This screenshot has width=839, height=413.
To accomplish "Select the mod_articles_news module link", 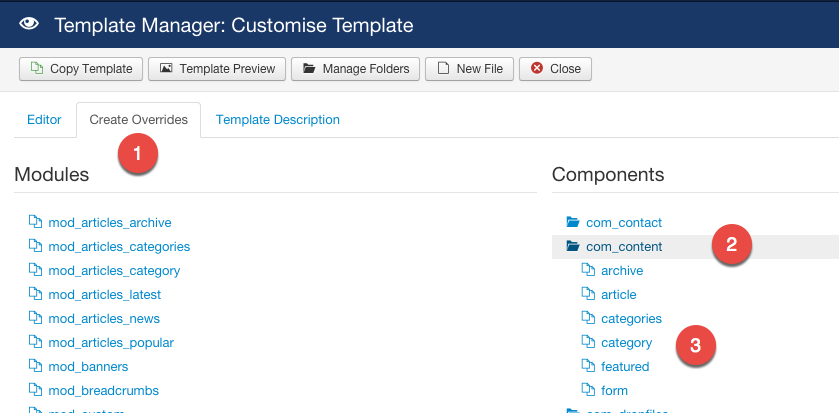I will [x=104, y=319].
